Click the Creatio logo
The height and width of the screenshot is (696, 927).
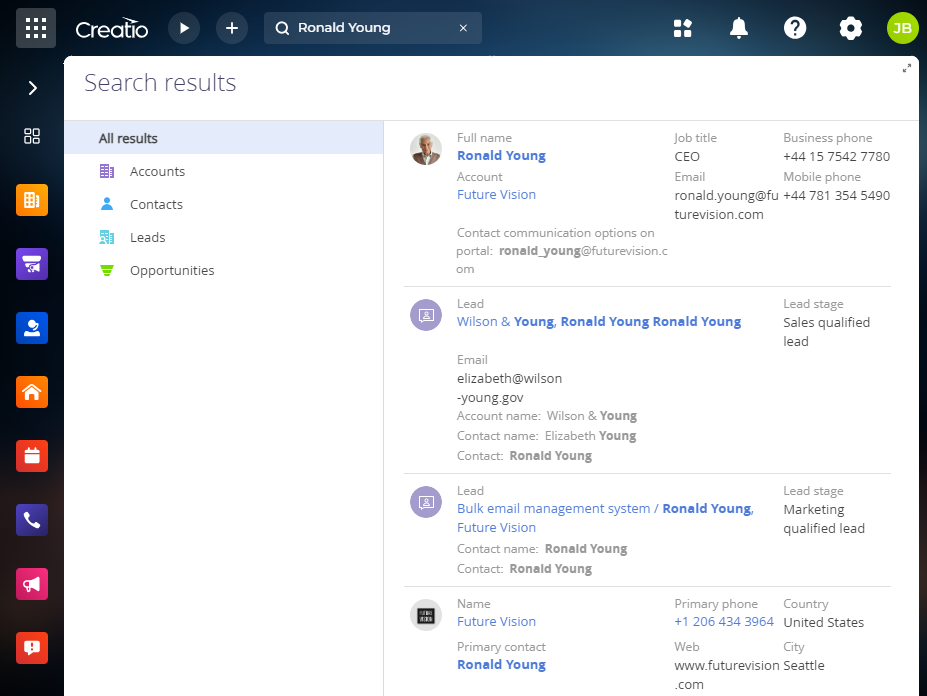(111, 28)
